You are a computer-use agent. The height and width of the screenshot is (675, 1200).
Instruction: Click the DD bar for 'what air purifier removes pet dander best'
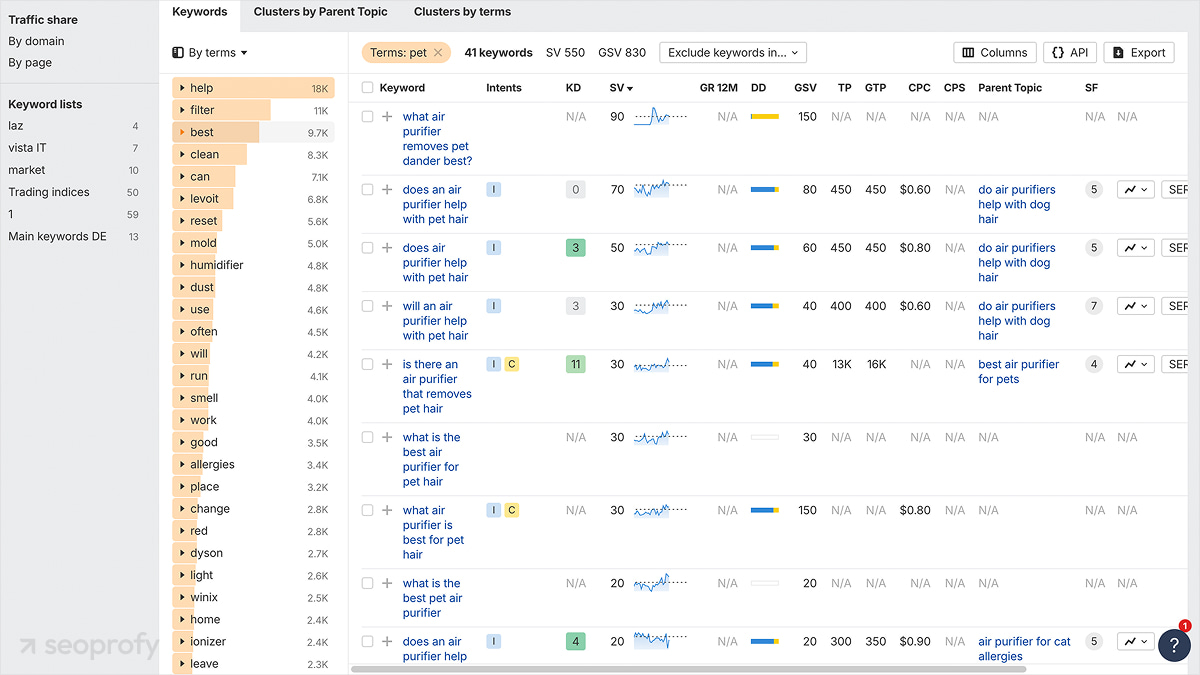[764, 117]
